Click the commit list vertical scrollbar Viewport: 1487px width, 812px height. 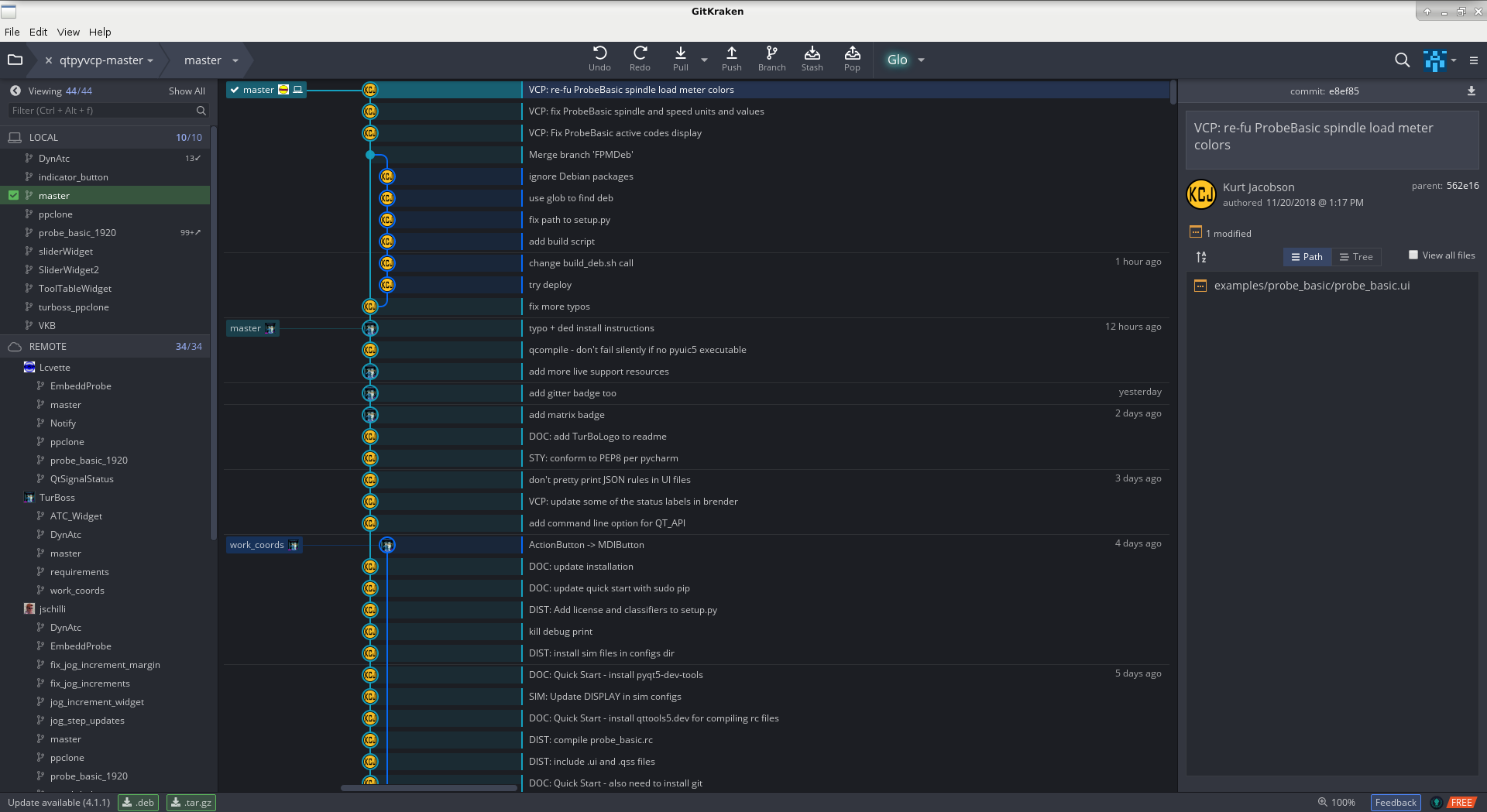tap(1173, 92)
